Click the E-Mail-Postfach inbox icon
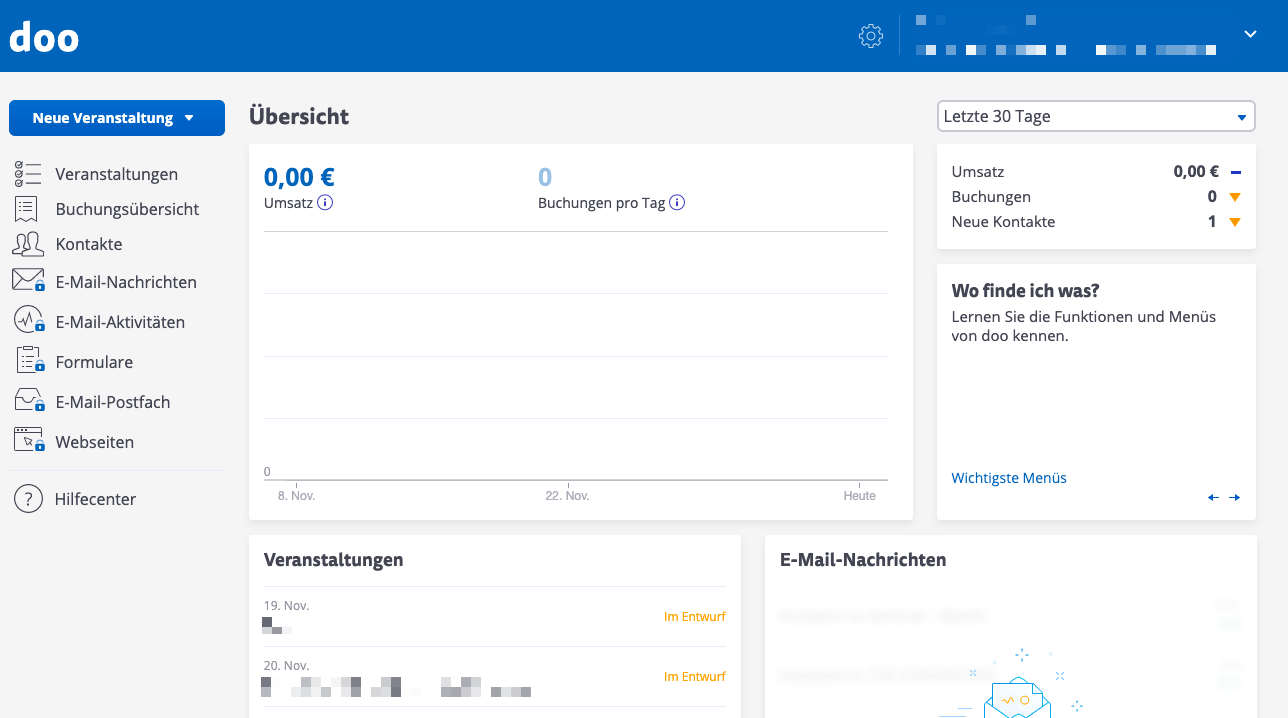This screenshot has height=718, width=1288. coord(29,400)
